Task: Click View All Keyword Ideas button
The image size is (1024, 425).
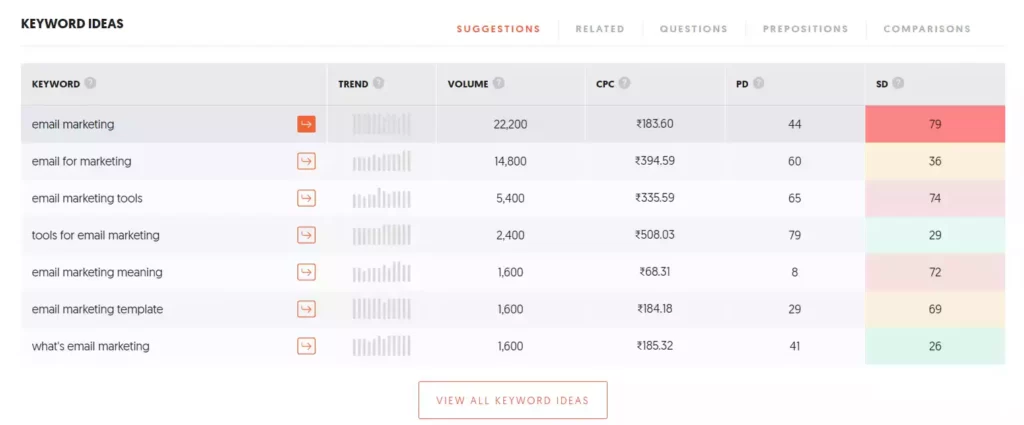Action: point(513,400)
